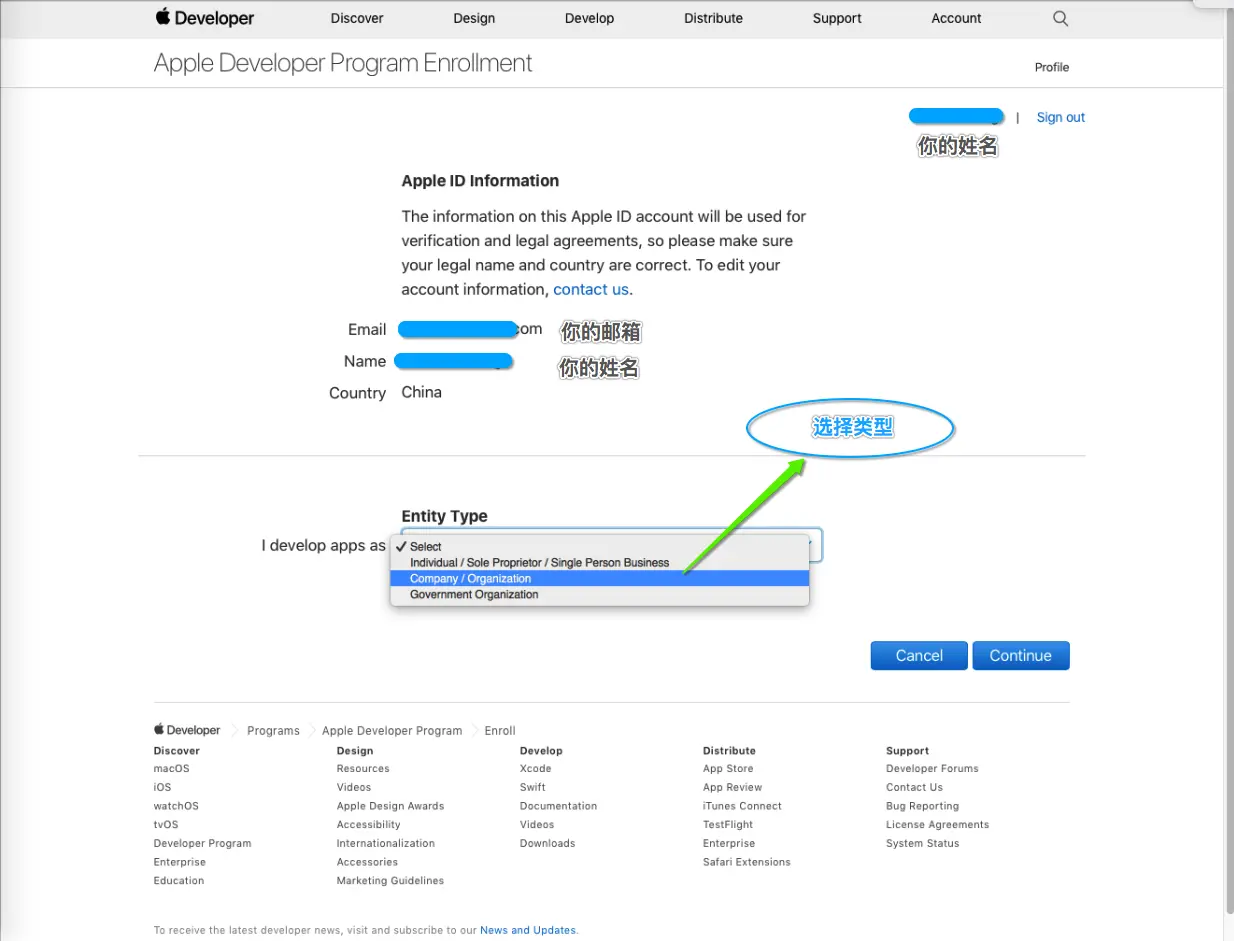Follow the News and Updates link
The height and width of the screenshot is (941, 1234).
[528, 930]
